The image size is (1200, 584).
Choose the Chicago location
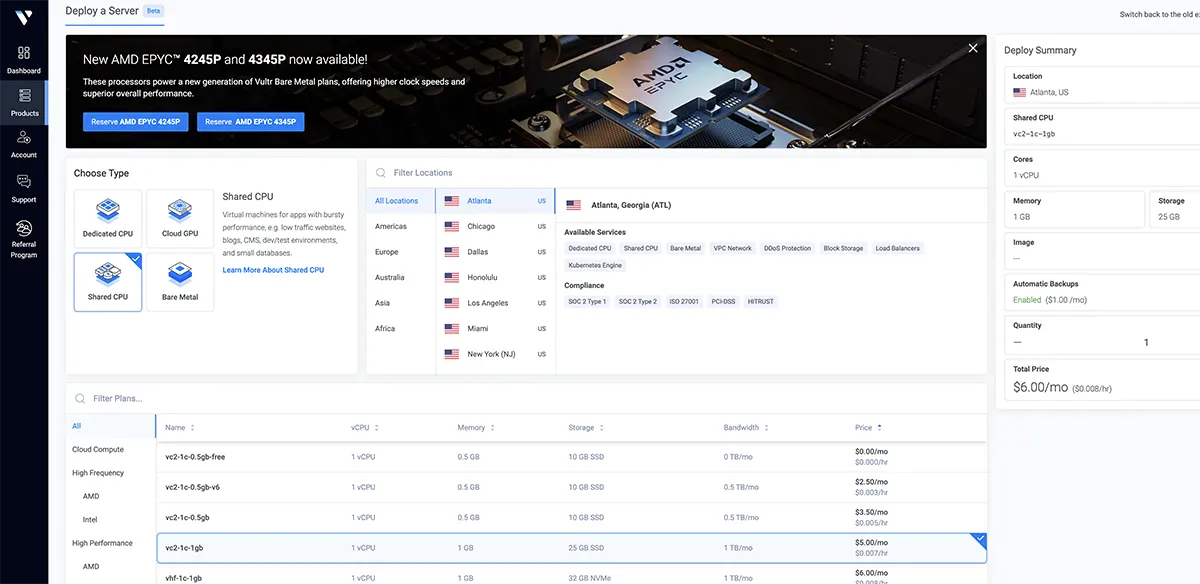(496, 226)
